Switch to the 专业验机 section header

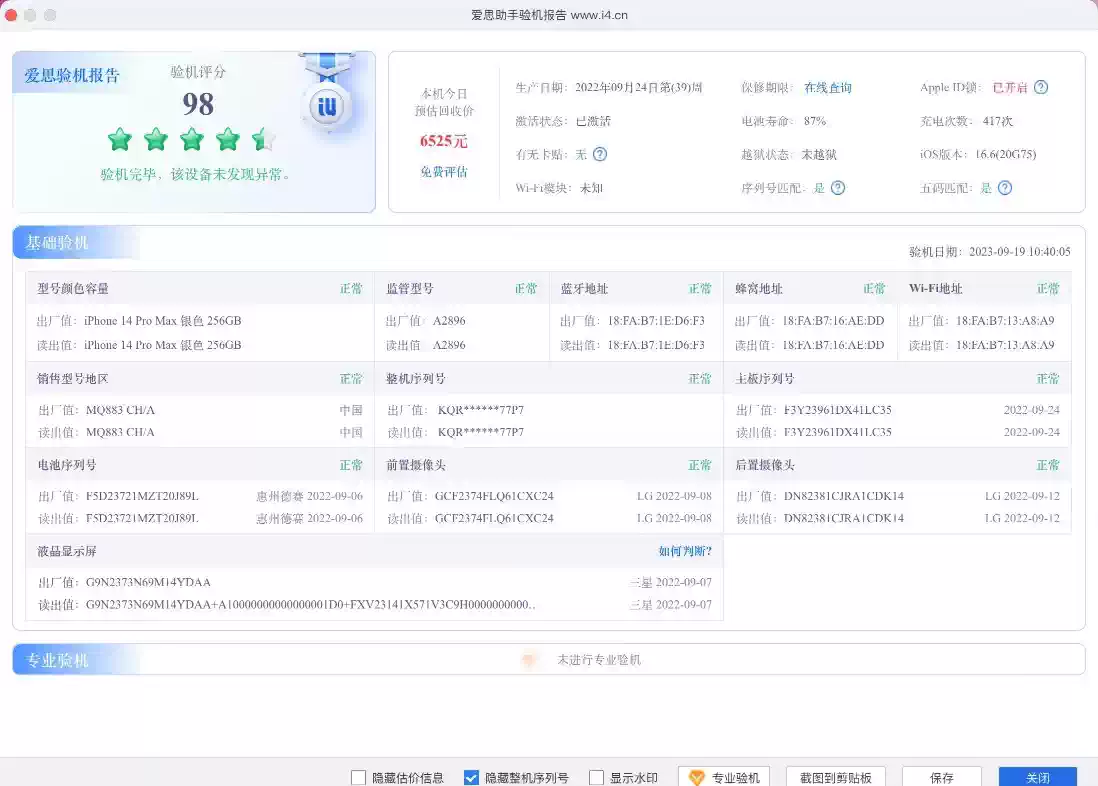pyautogui.click(x=58, y=660)
